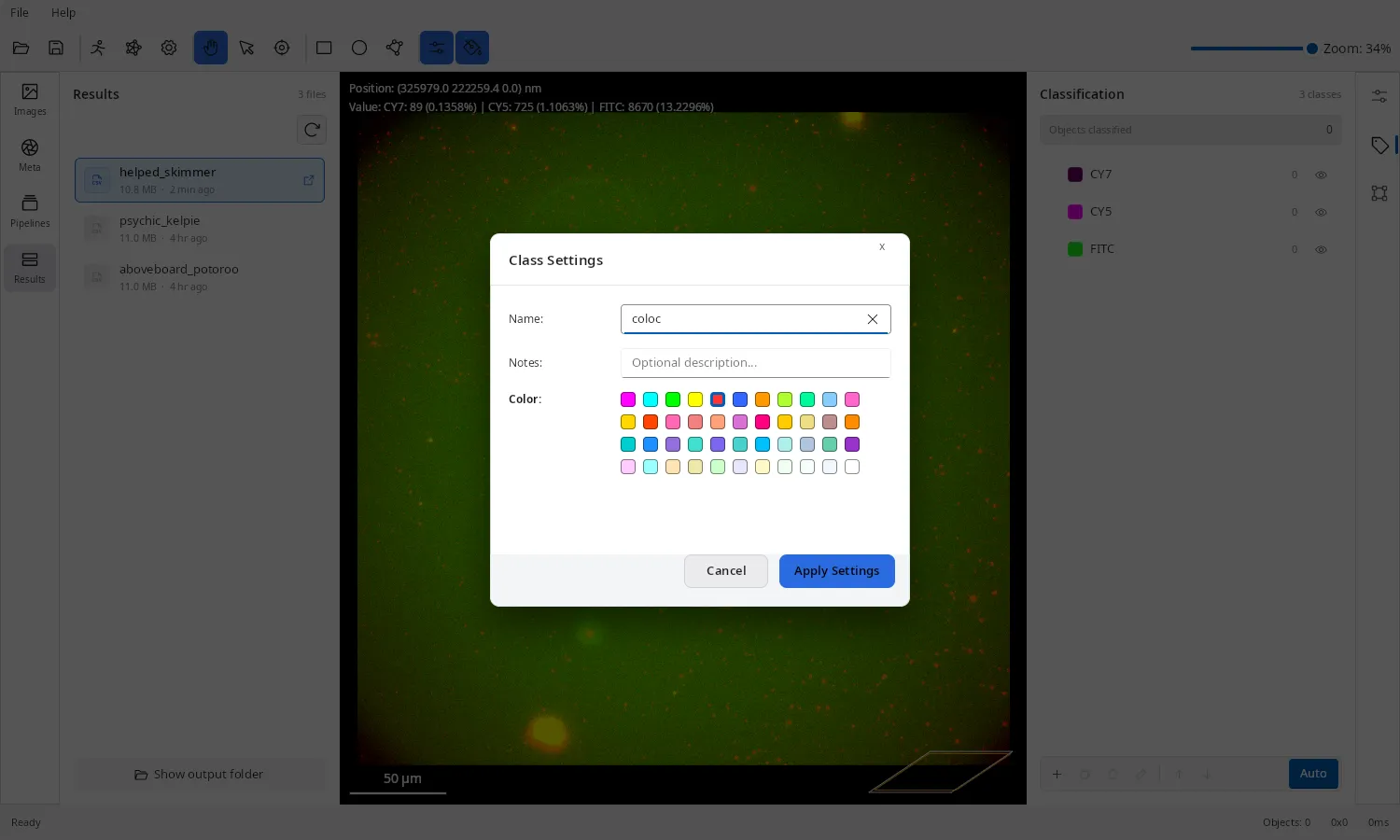Click Apply Settings button
Screen dimensions: 1400x840
(x=836, y=571)
